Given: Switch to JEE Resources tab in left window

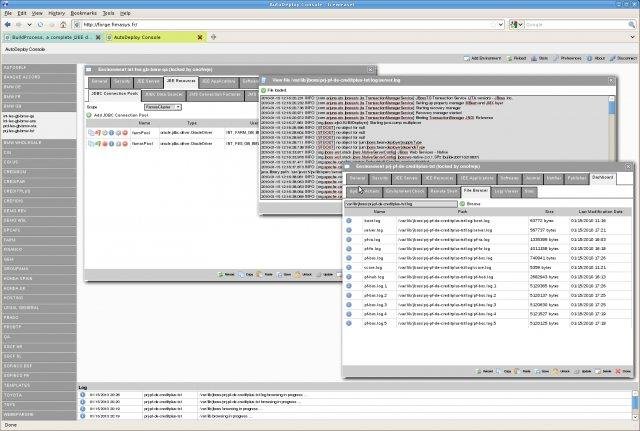Looking at the screenshot, I should 181,82.
